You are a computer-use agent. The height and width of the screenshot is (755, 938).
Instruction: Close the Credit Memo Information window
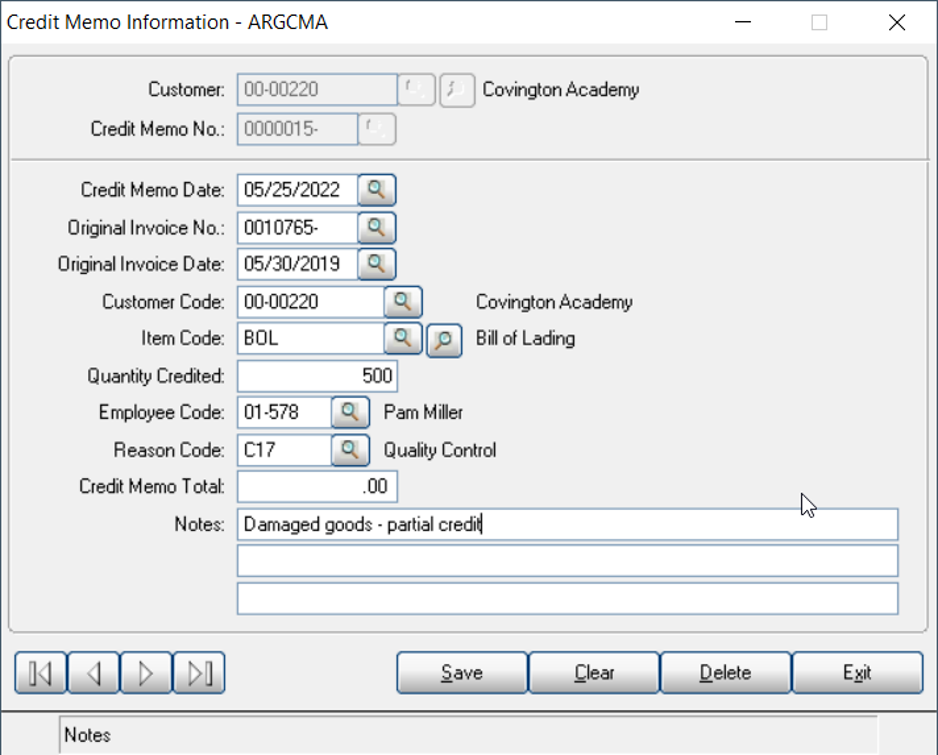897,23
